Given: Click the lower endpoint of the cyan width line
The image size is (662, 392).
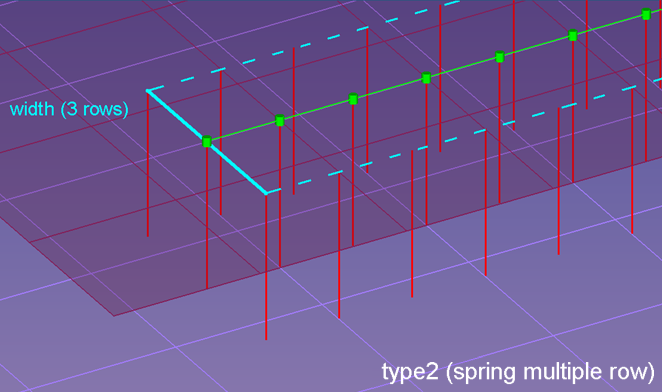Looking at the screenshot, I should [266, 194].
